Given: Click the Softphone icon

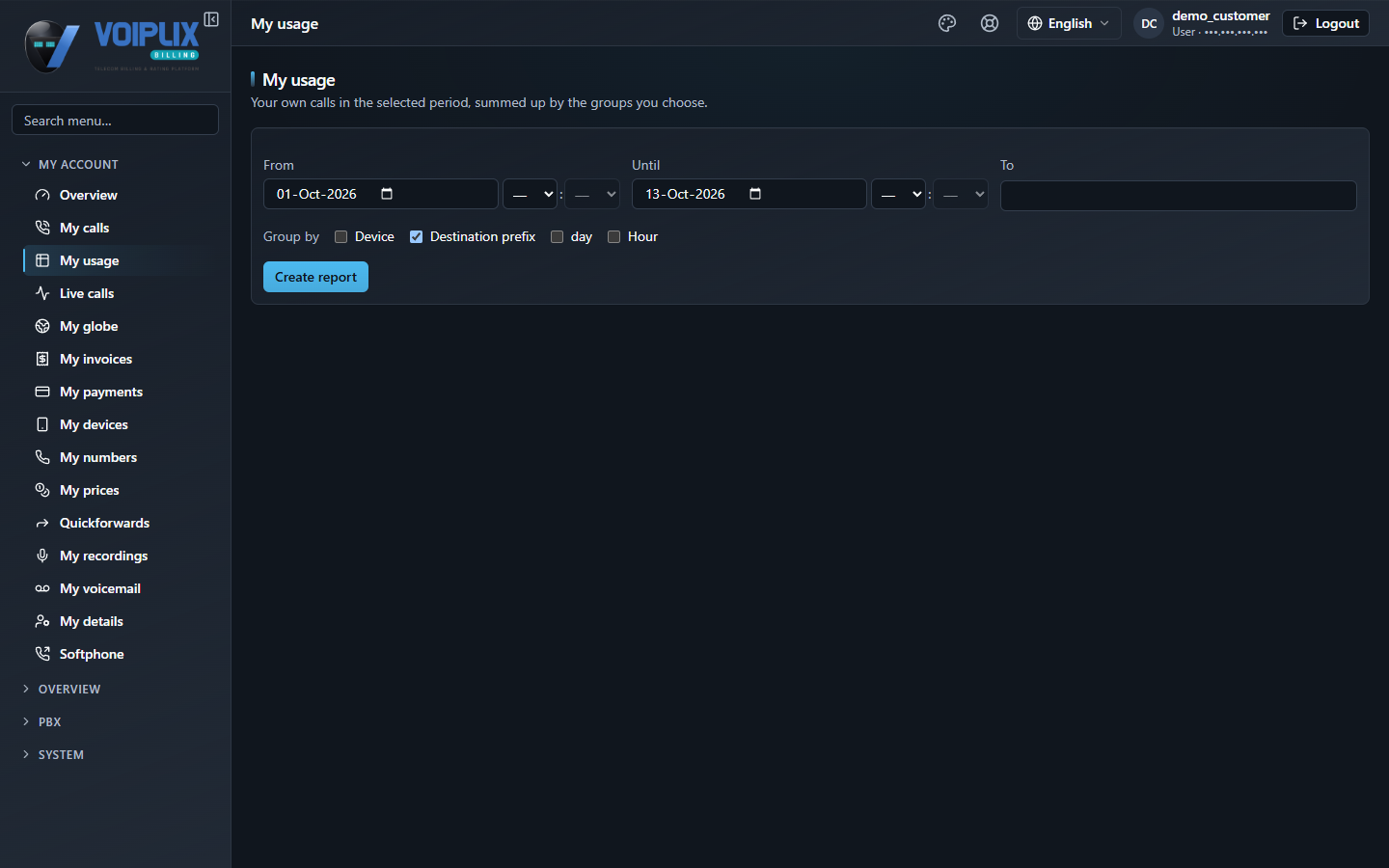Looking at the screenshot, I should 42,654.
